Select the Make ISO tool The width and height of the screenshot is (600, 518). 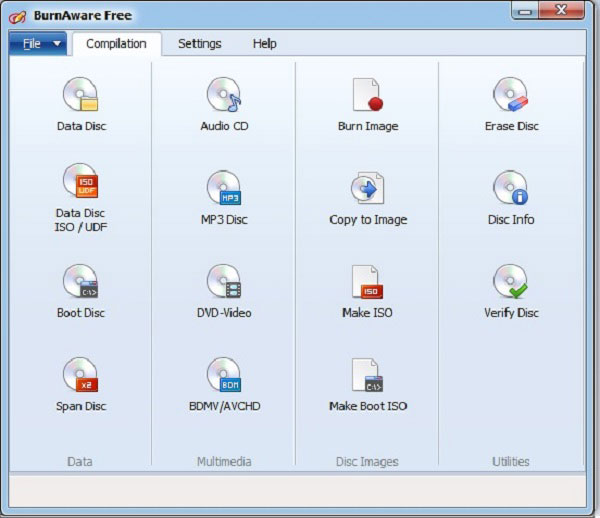pyautogui.click(x=367, y=291)
